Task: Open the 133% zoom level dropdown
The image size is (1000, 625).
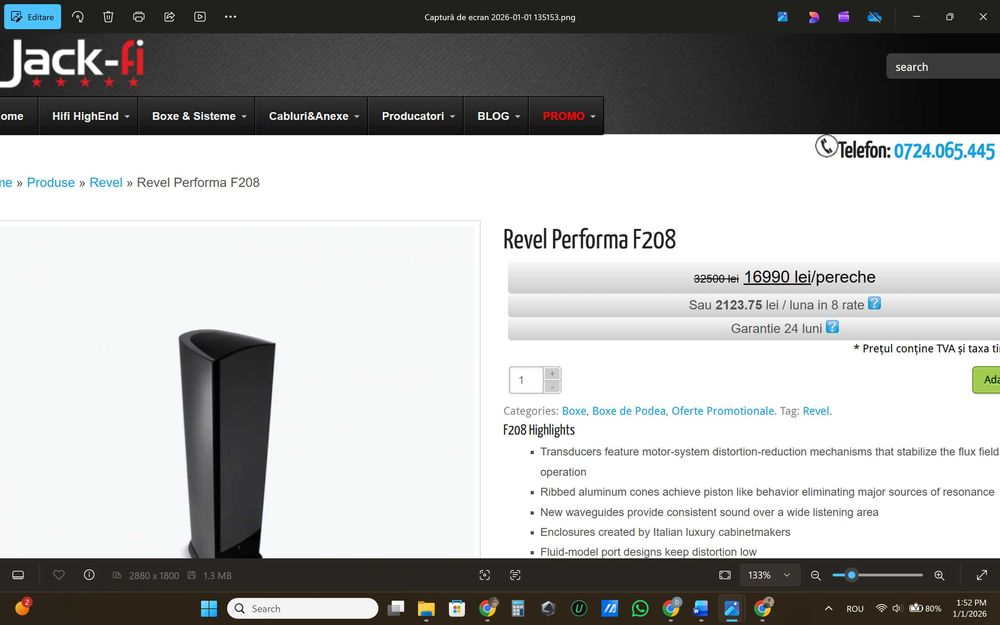Action: (x=769, y=575)
